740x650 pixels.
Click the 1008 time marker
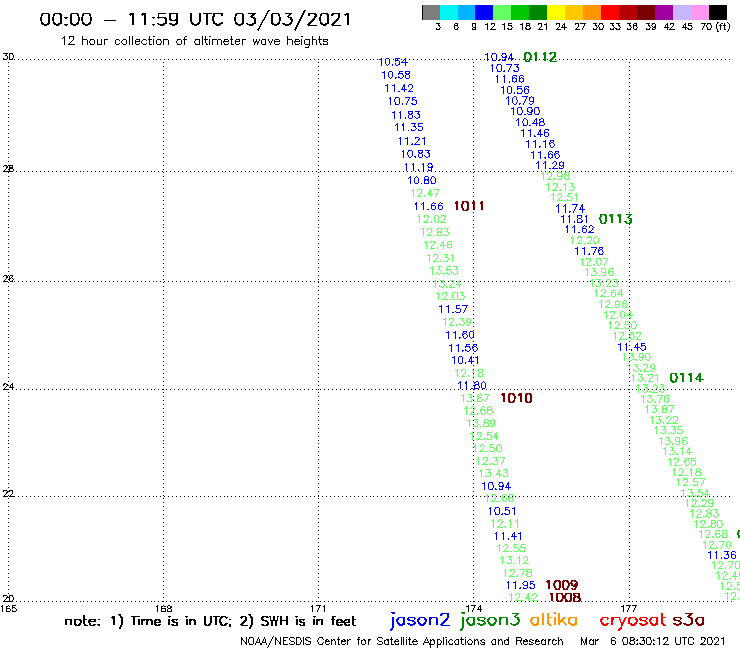pos(564,597)
